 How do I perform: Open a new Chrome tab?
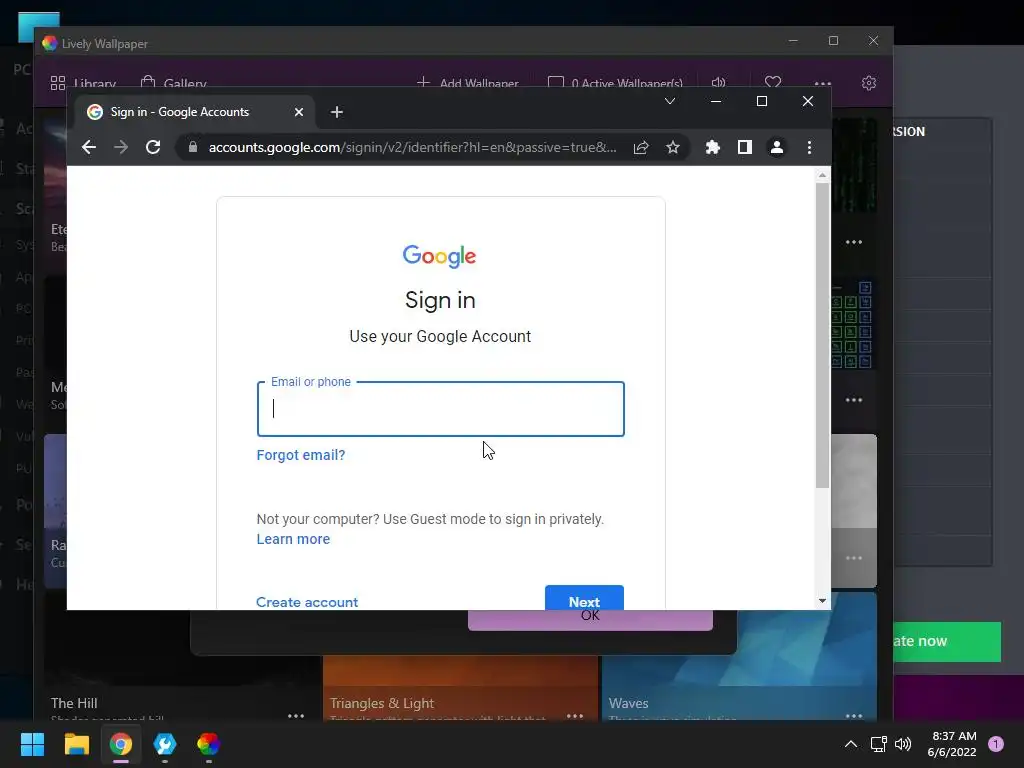(x=337, y=112)
